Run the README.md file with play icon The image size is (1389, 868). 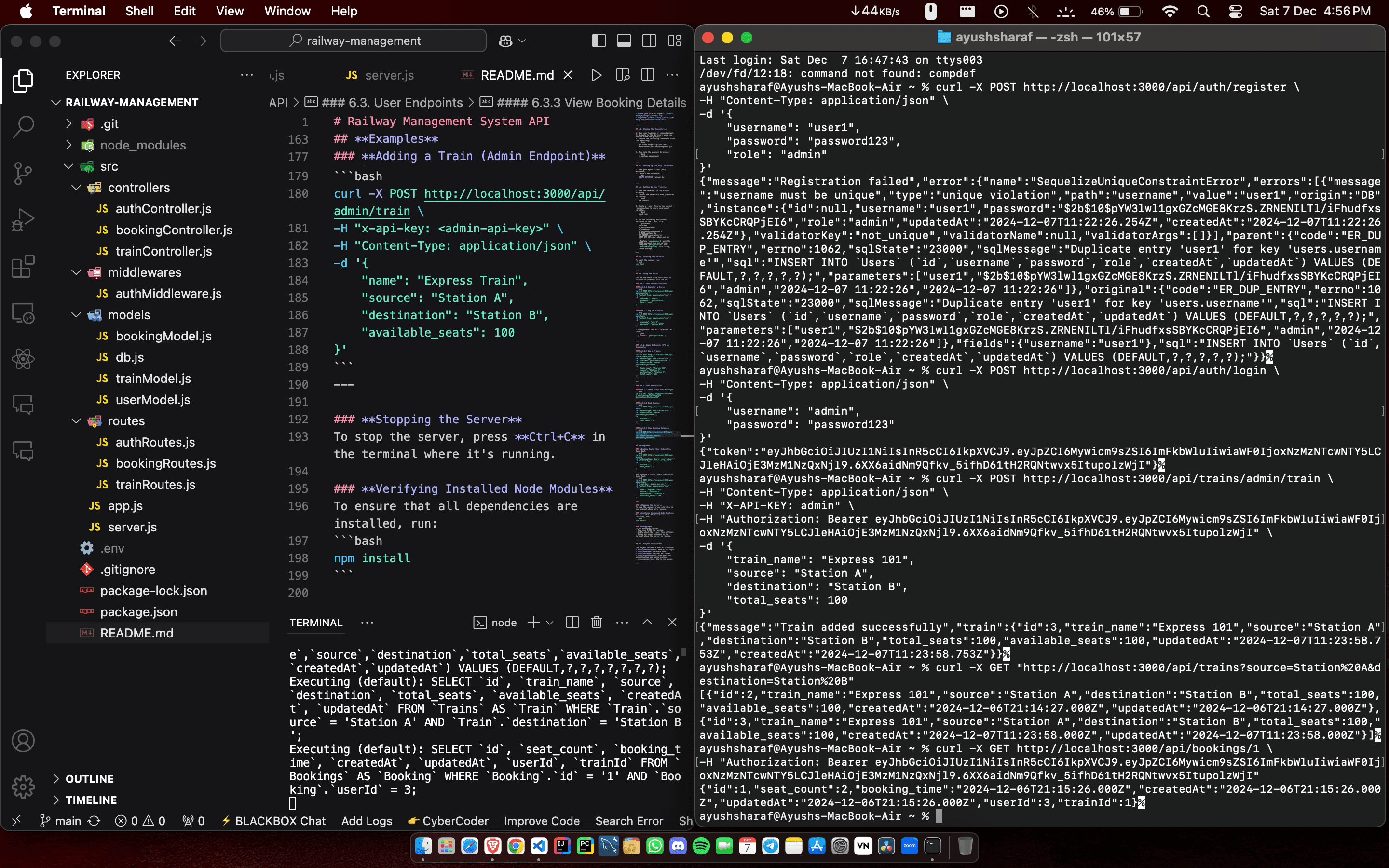pyautogui.click(x=596, y=75)
